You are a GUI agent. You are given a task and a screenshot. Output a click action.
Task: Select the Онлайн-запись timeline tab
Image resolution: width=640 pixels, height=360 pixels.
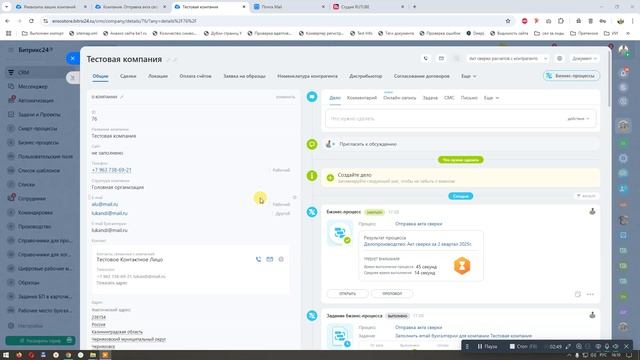[399, 98]
